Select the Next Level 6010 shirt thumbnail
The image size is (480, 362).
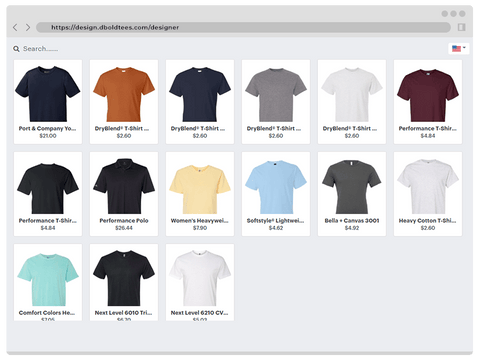pyautogui.click(x=124, y=278)
